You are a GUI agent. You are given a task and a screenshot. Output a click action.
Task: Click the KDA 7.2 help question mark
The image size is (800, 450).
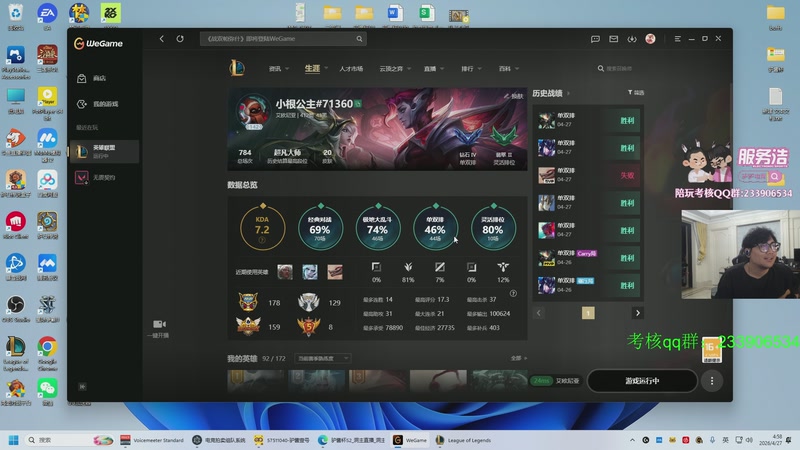coord(262,240)
